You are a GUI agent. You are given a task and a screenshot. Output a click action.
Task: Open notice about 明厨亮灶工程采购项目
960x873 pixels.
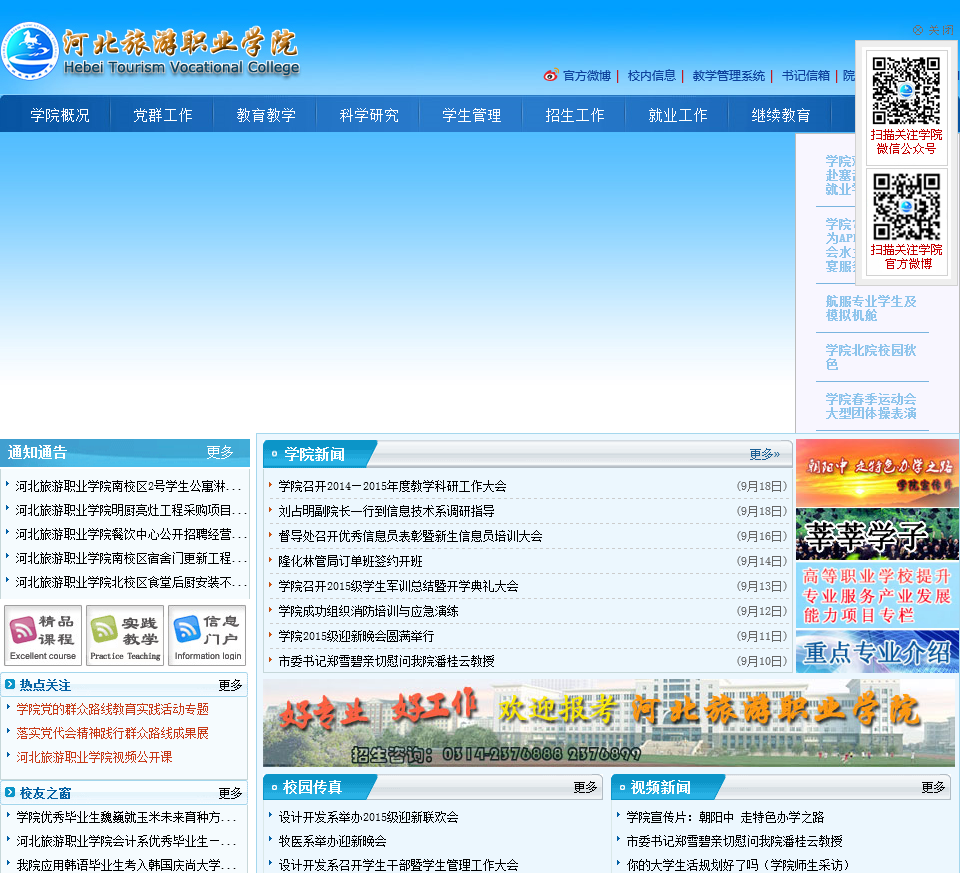coord(131,510)
